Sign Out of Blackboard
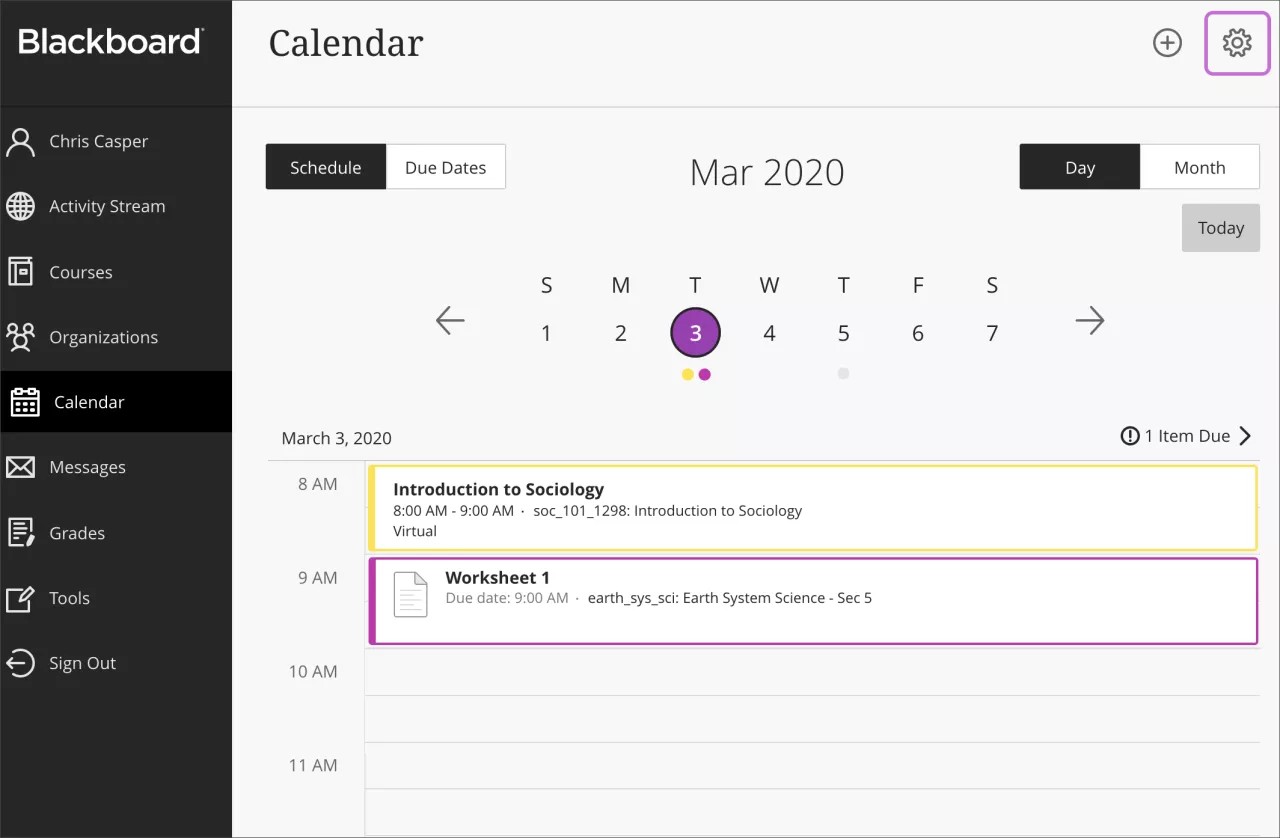1280x838 pixels. coord(82,663)
